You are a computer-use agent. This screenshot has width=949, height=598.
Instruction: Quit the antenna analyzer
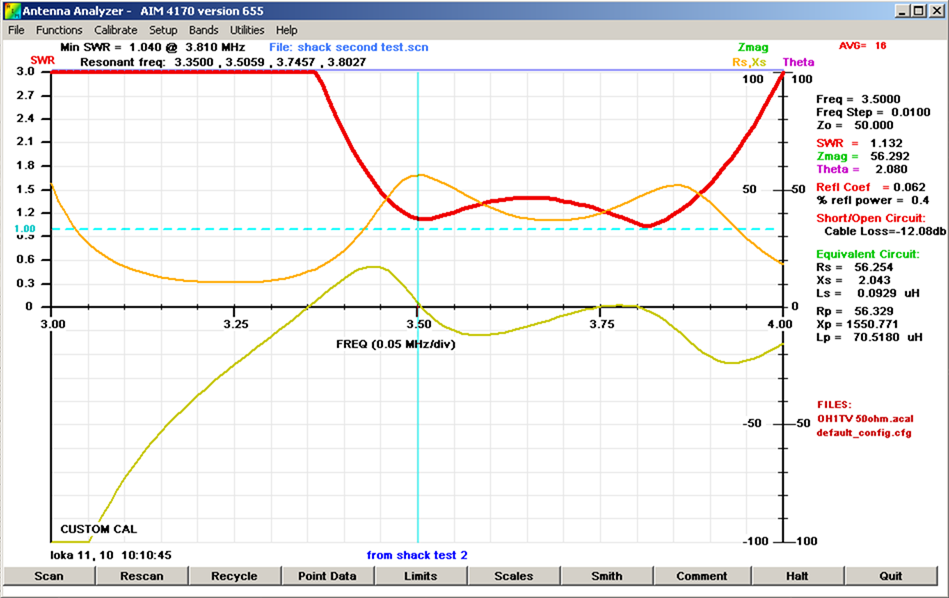890,576
